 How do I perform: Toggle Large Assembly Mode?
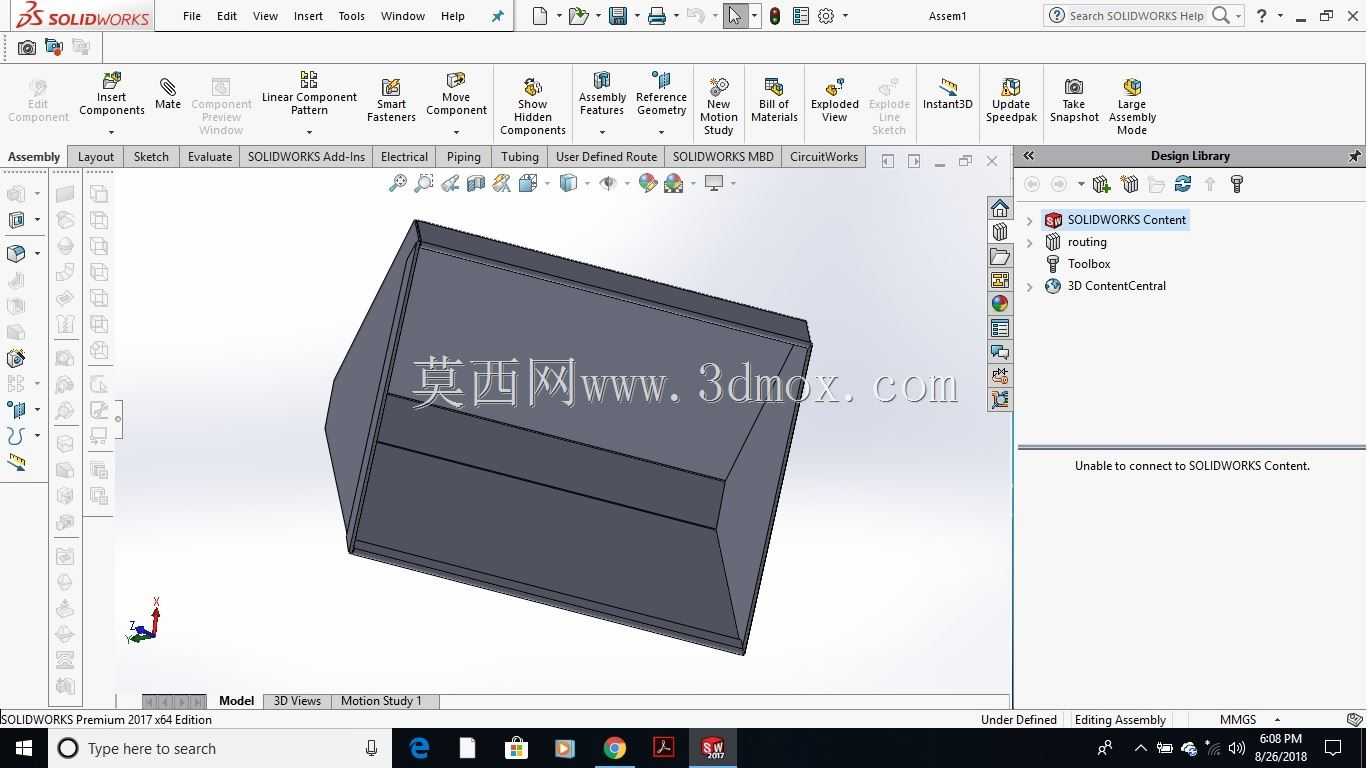[x=1132, y=106]
